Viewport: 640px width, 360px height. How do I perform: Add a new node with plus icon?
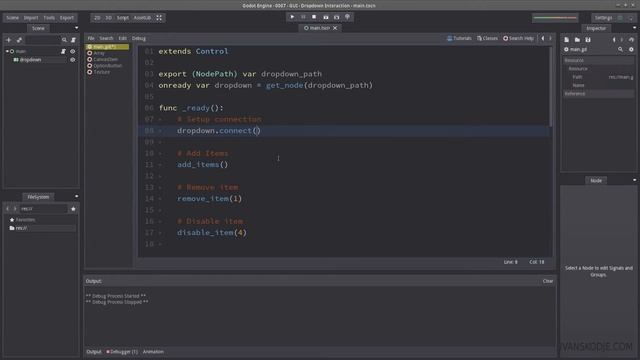tap(9, 40)
